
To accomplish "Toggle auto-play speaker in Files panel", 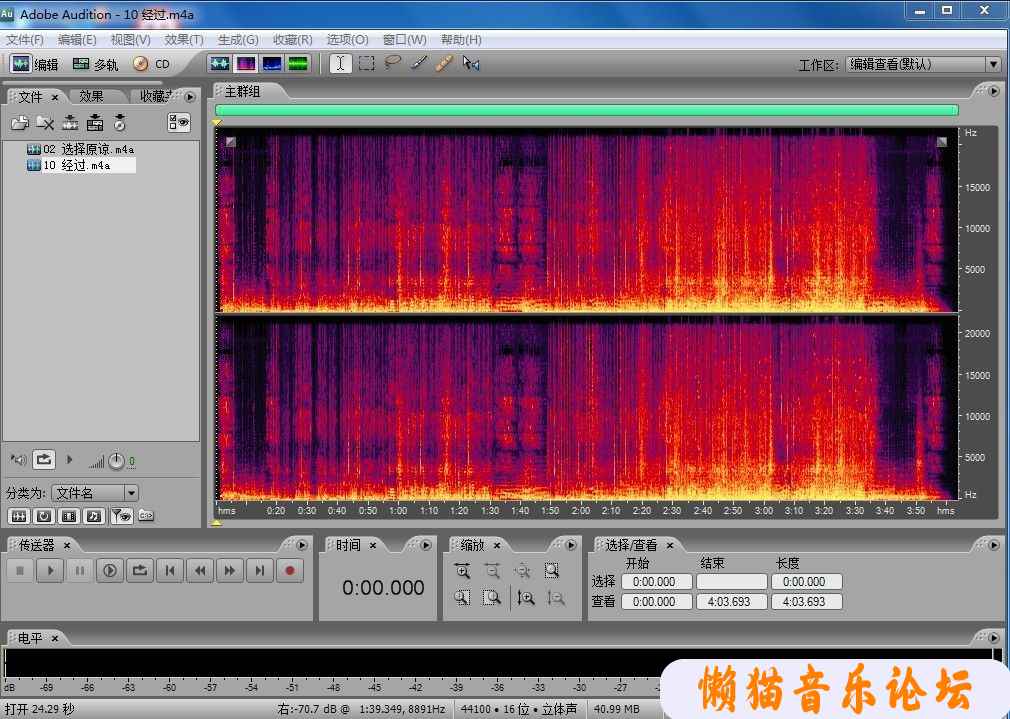I will (x=17, y=460).
